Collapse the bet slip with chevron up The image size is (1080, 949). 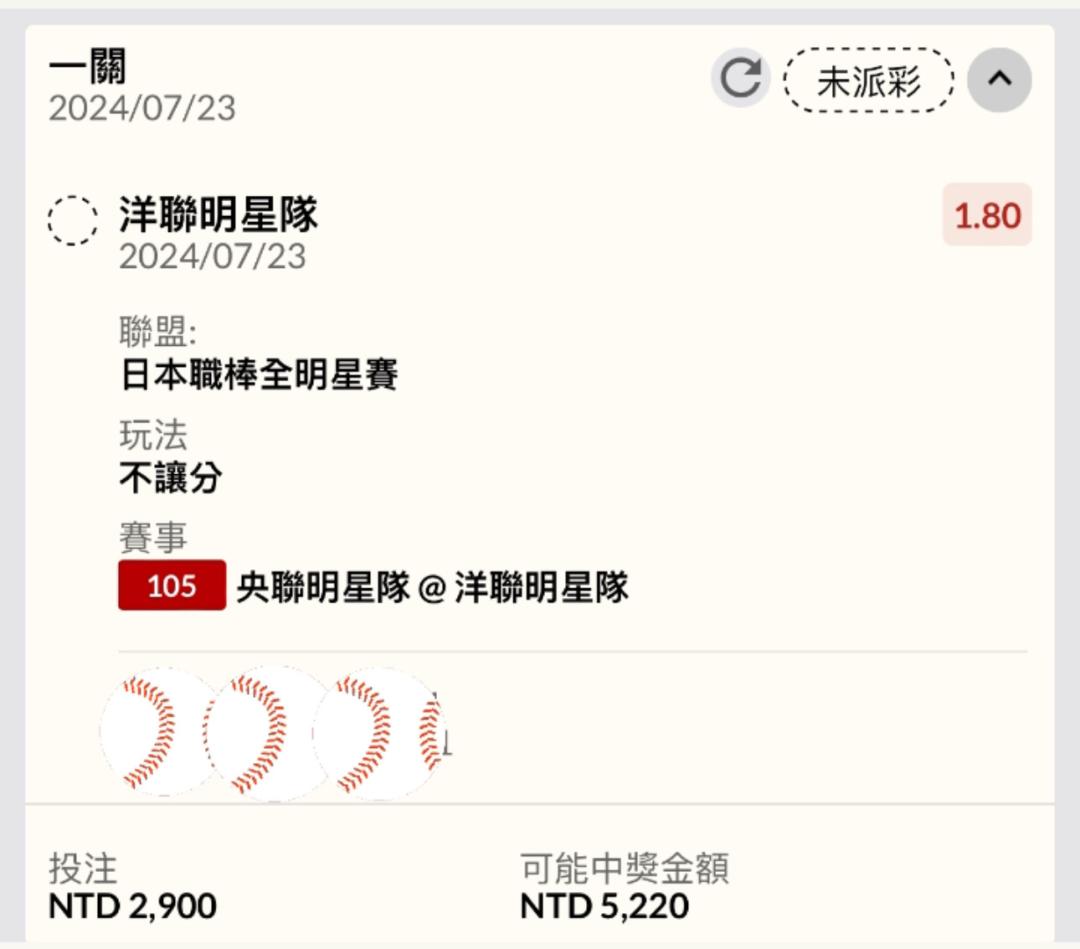click(x=999, y=80)
